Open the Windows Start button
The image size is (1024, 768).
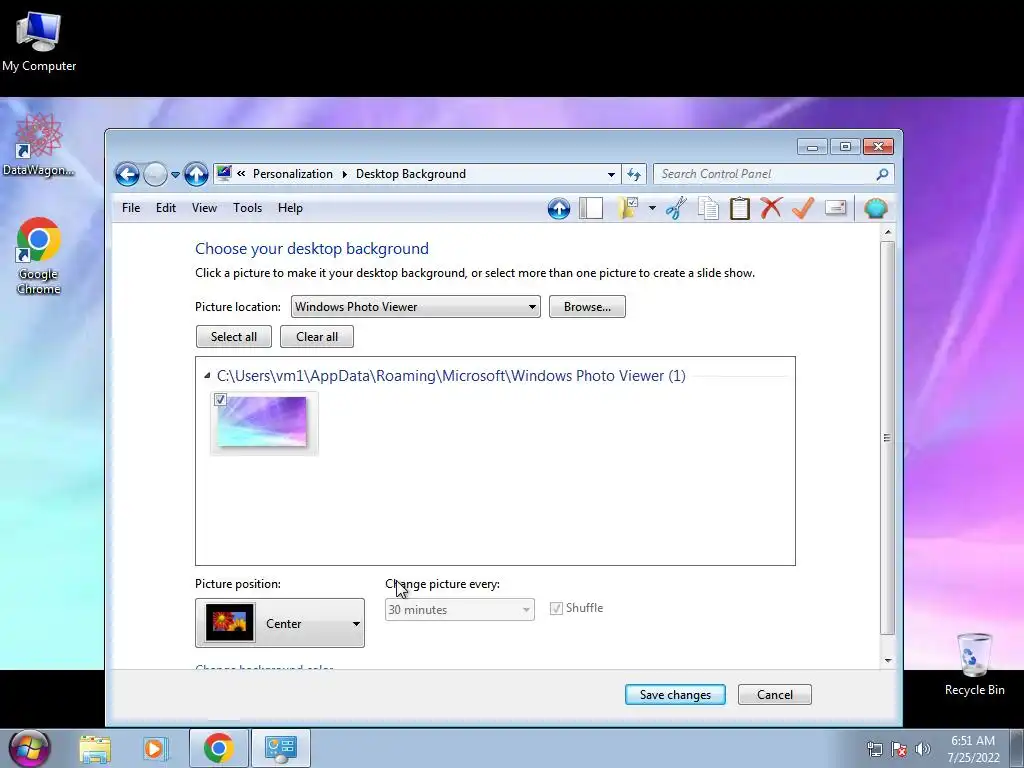[29, 748]
